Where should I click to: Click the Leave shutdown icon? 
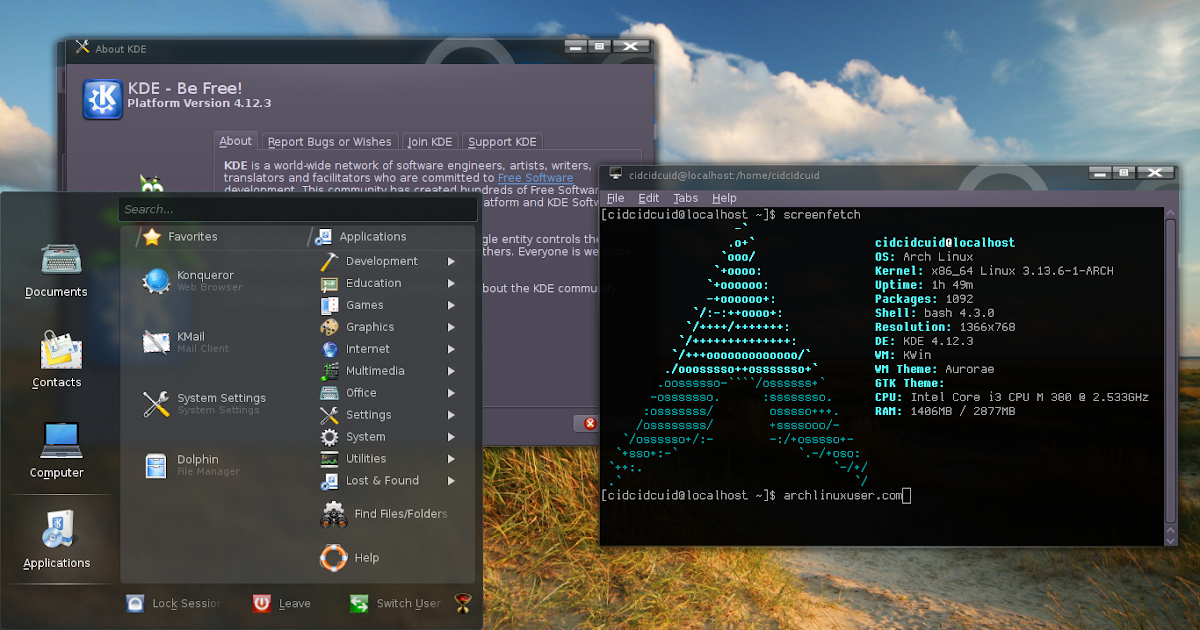click(x=281, y=603)
